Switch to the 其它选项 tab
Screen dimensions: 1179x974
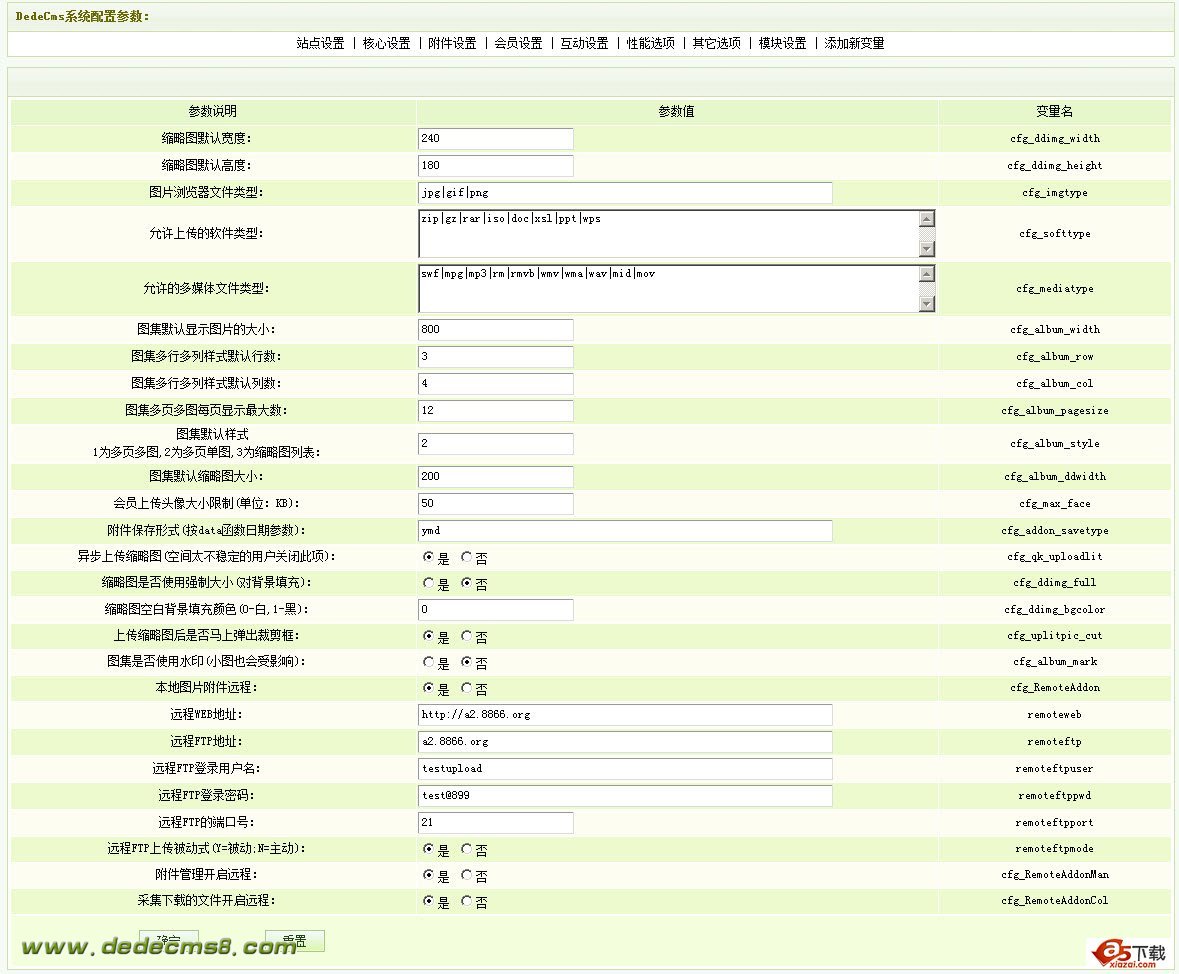point(715,43)
